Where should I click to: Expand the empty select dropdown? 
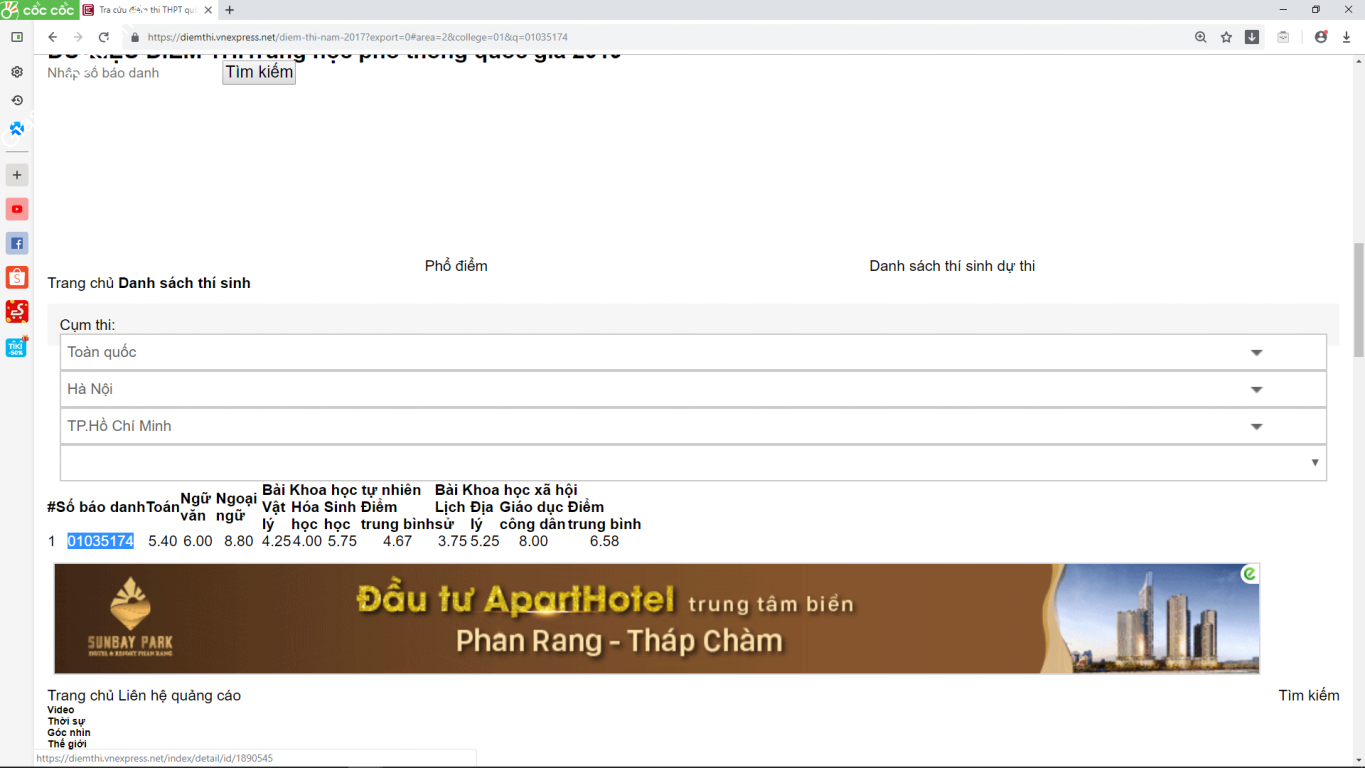pyautogui.click(x=693, y=463)
